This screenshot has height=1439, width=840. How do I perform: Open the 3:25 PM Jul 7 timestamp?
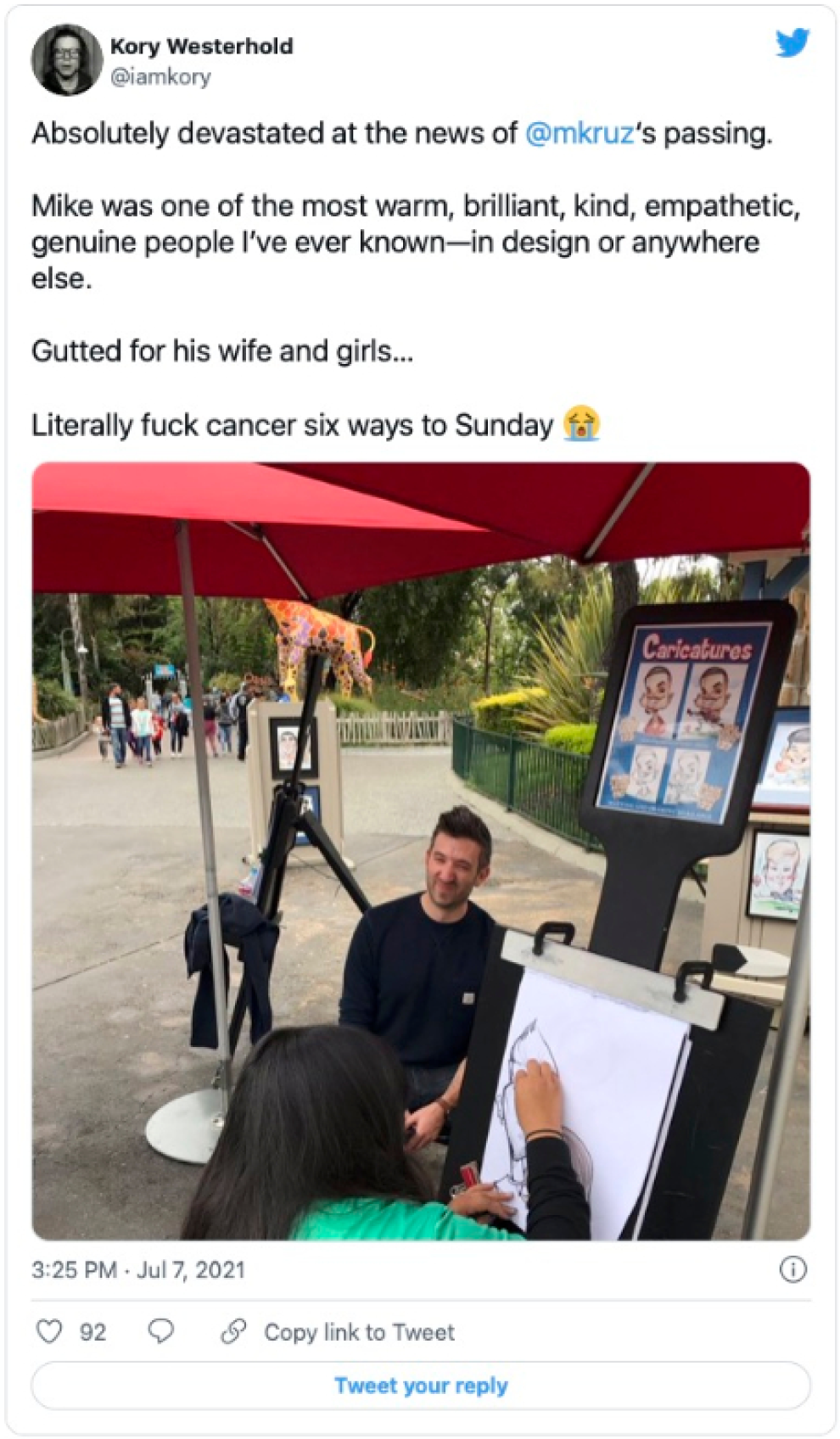click(138, 1269)
